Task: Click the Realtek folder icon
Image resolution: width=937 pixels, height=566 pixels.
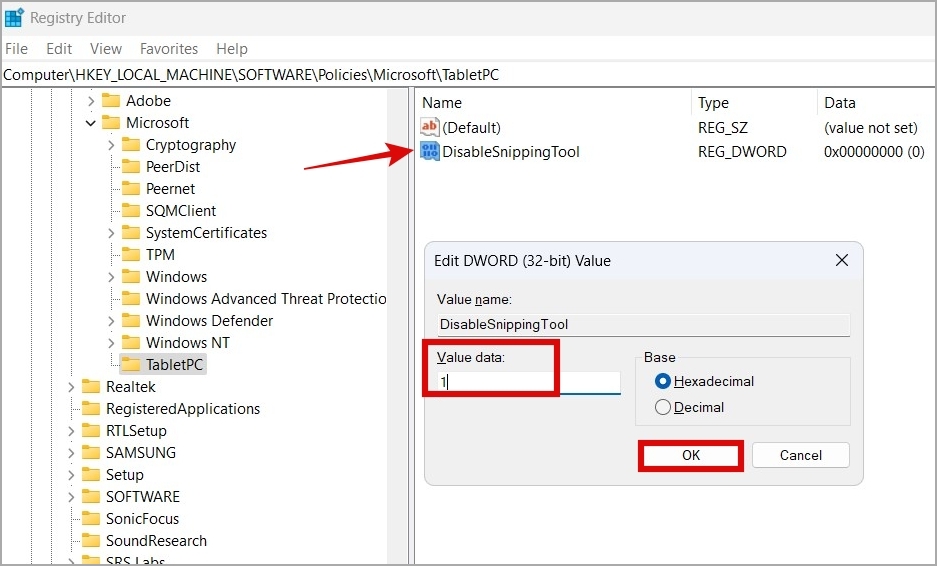Action: (x=90, y=387)
